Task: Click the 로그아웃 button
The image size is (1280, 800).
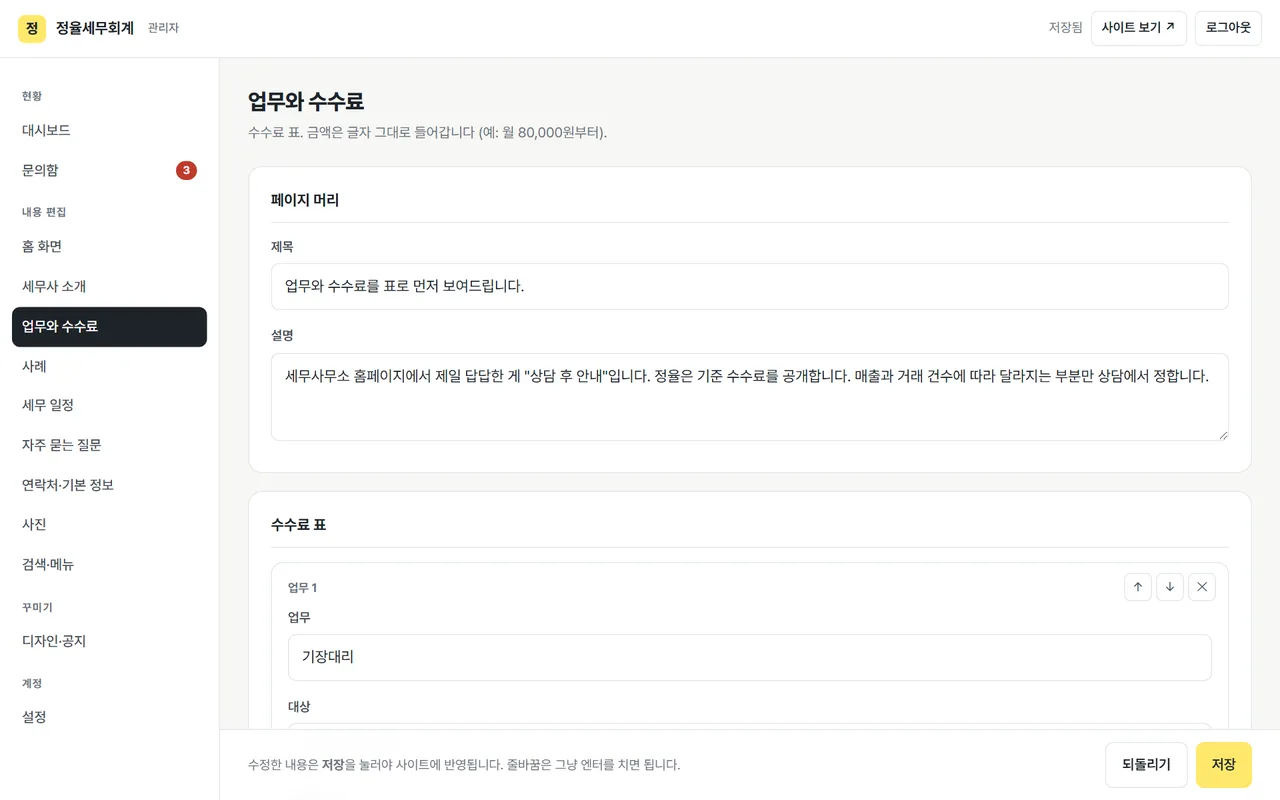Action: coord(1228,28)
